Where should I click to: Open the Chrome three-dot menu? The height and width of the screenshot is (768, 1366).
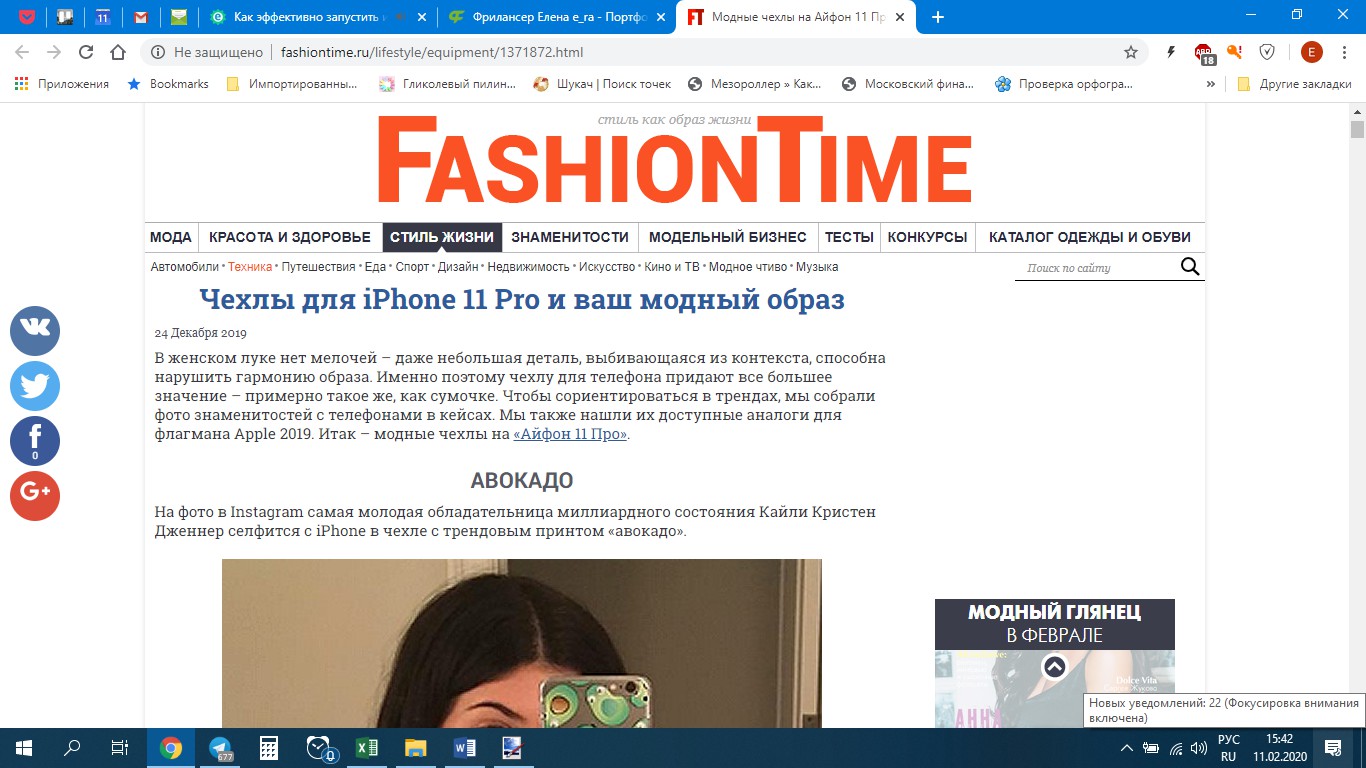coord(1345,52)
